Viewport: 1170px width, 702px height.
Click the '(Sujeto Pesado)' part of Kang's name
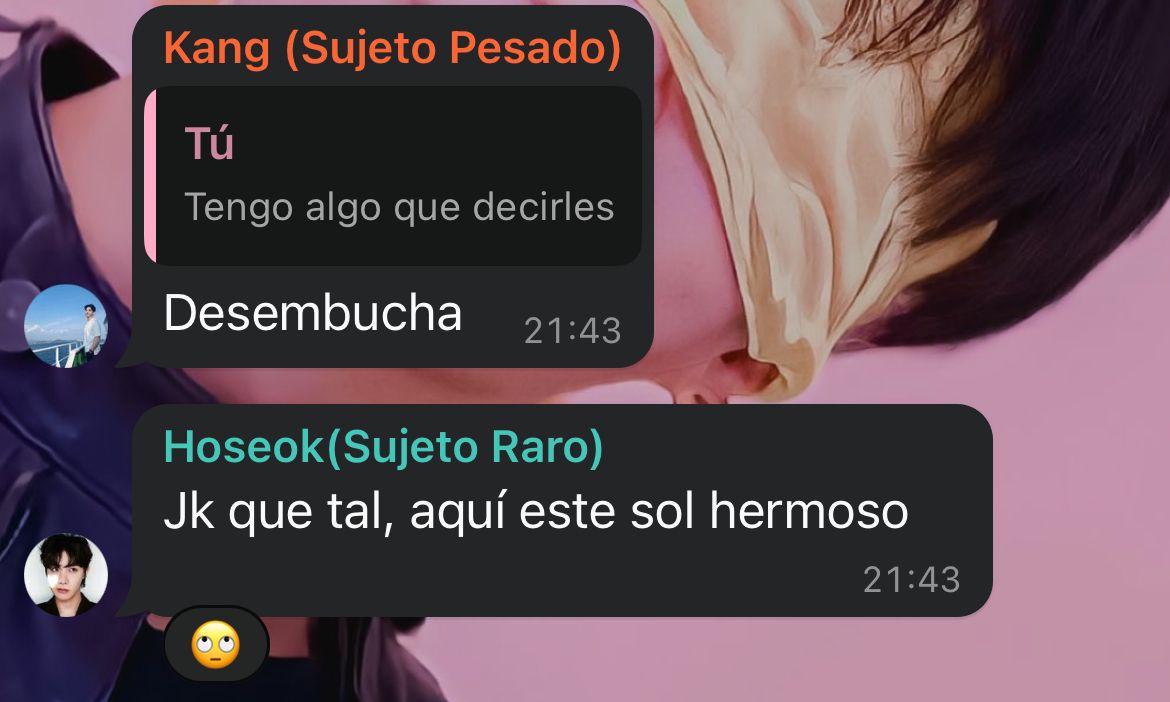(x=454, y=48)
